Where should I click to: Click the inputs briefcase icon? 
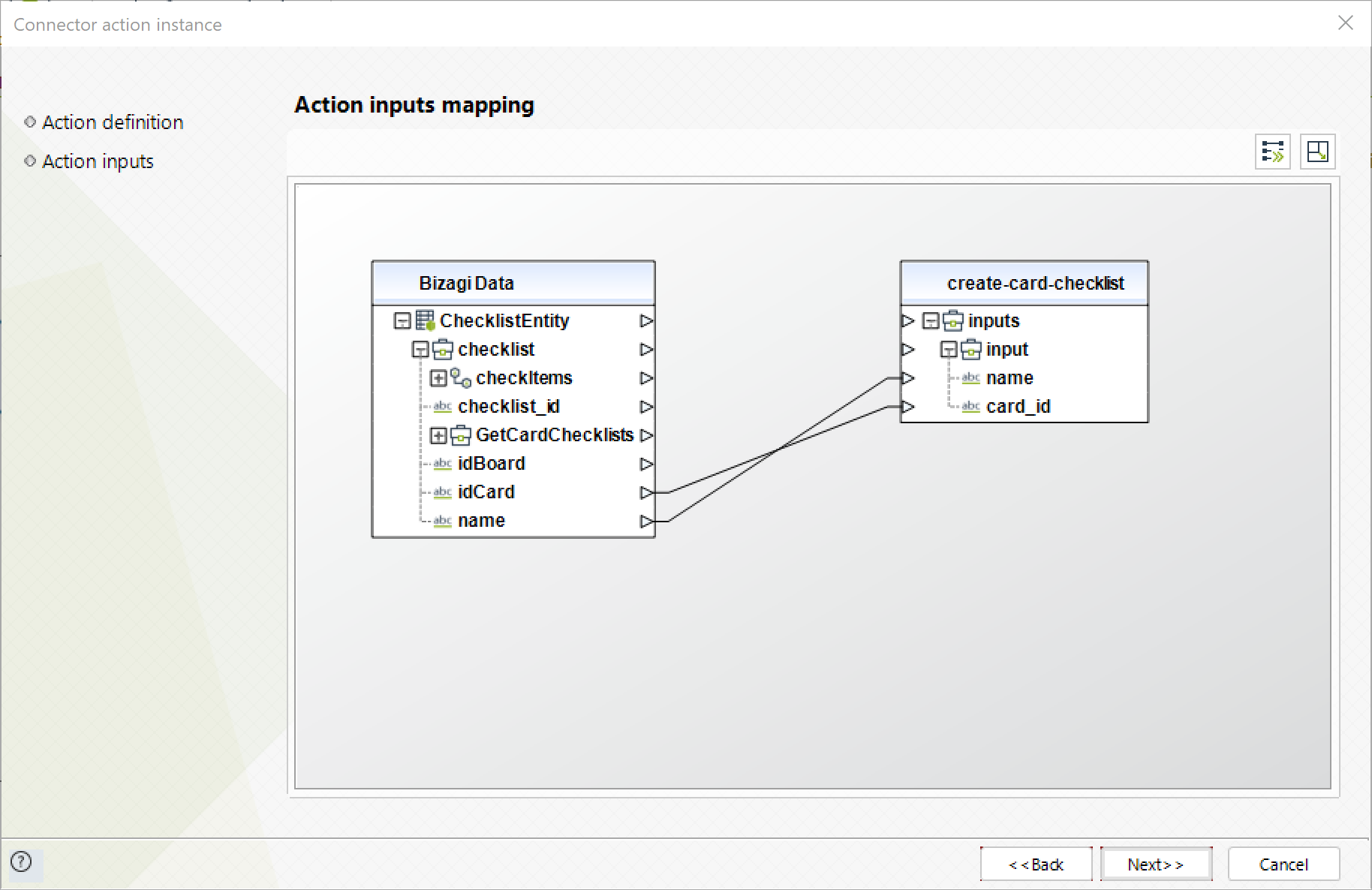click(x=954, y=320)
